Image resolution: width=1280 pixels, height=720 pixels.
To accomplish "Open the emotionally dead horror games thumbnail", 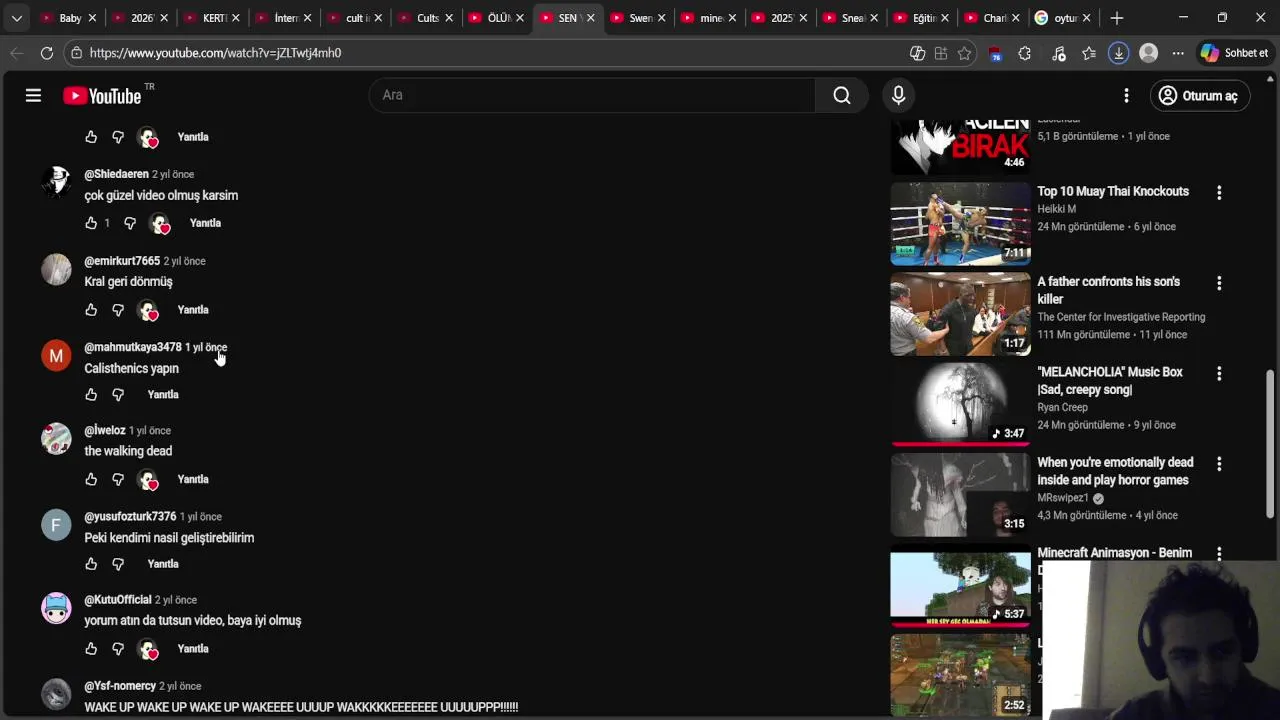I will [960, 494].
